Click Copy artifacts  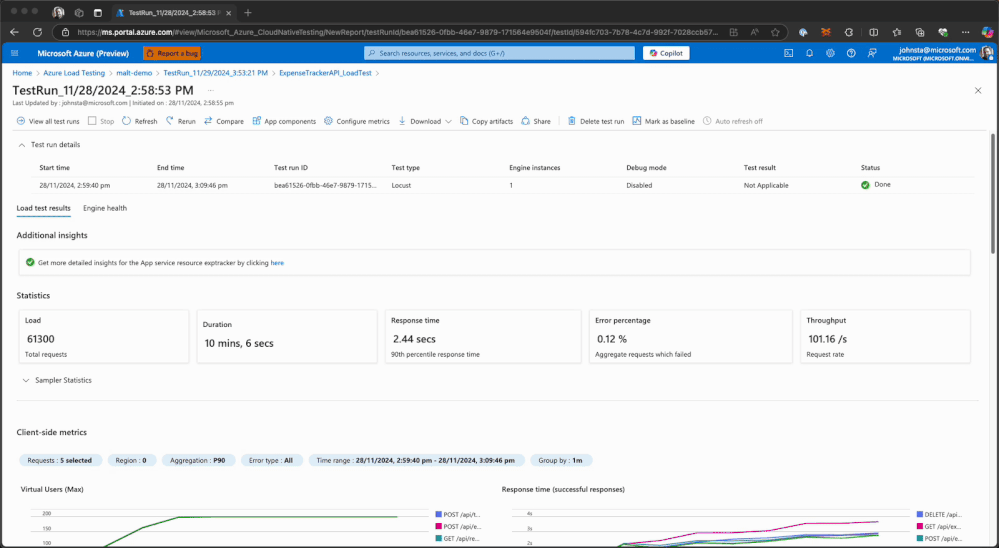point(486,121)
